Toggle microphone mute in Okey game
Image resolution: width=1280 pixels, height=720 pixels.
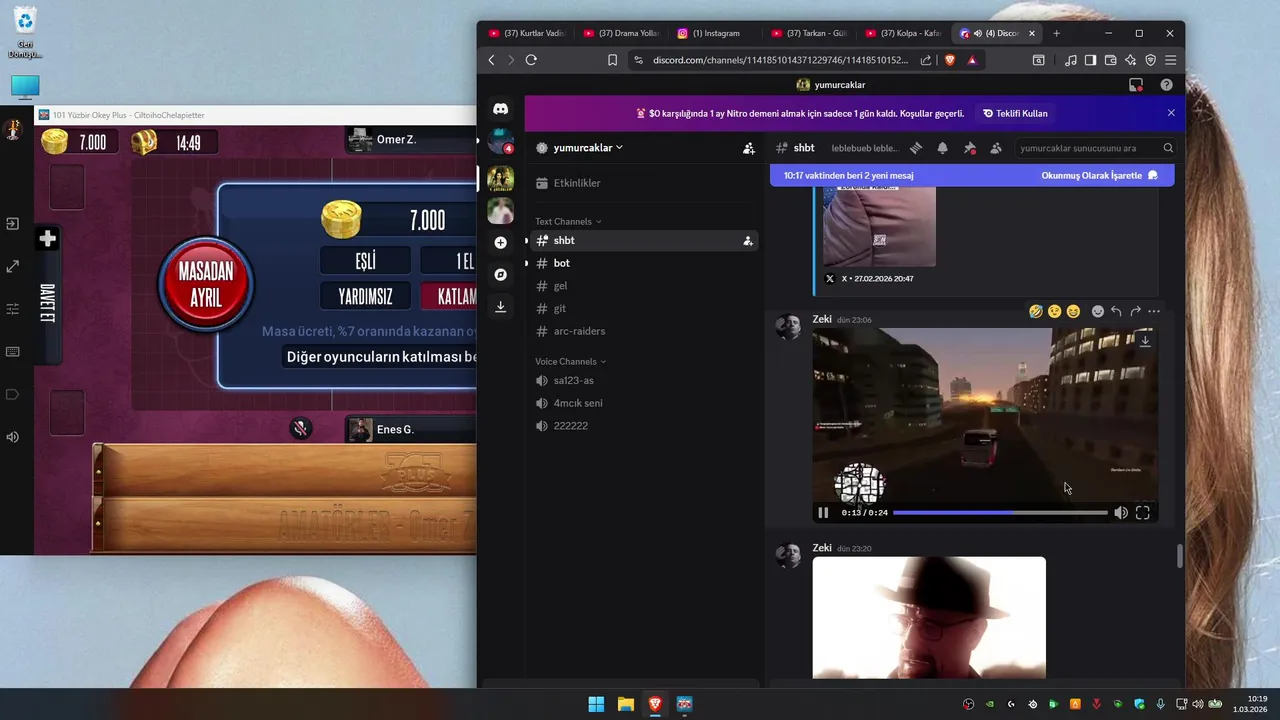[x=300, y=429]
